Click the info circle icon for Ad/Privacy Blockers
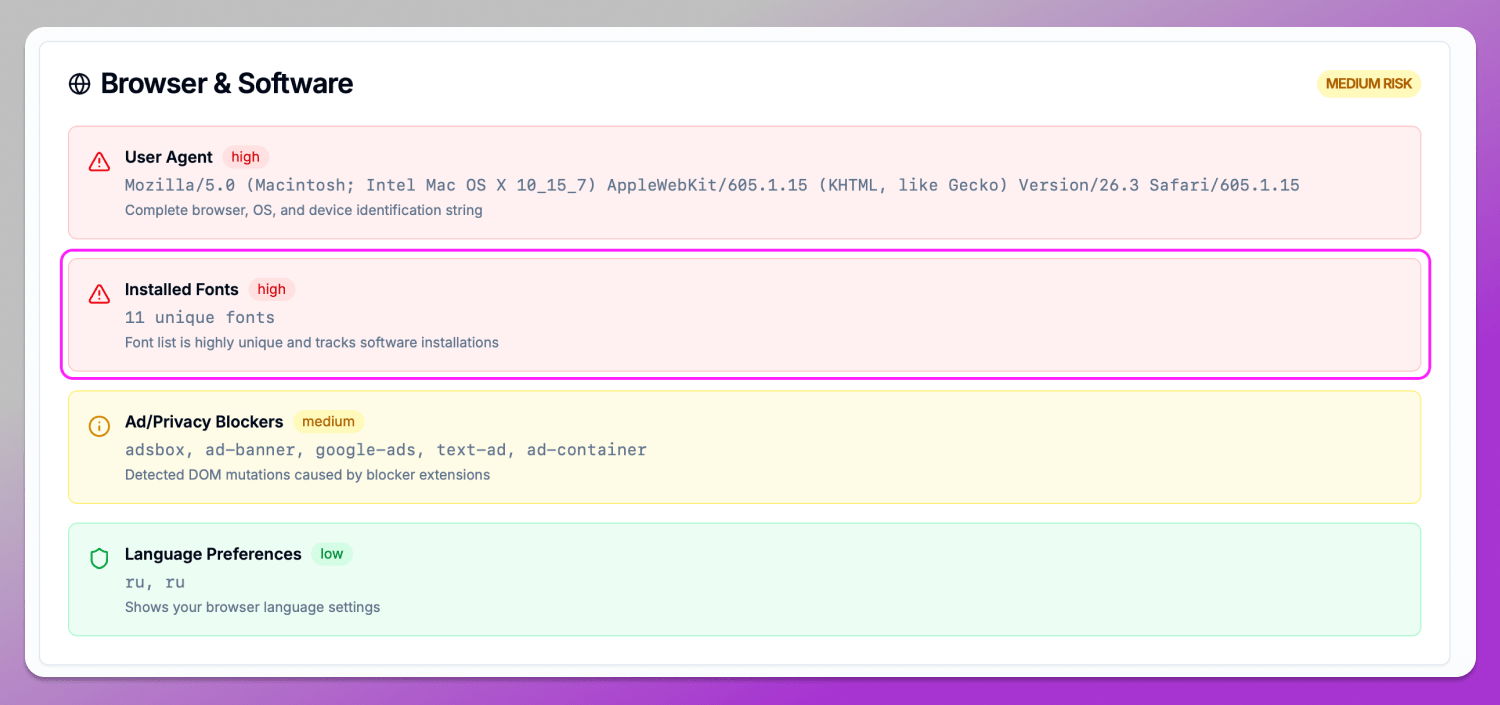 (99, 426)
